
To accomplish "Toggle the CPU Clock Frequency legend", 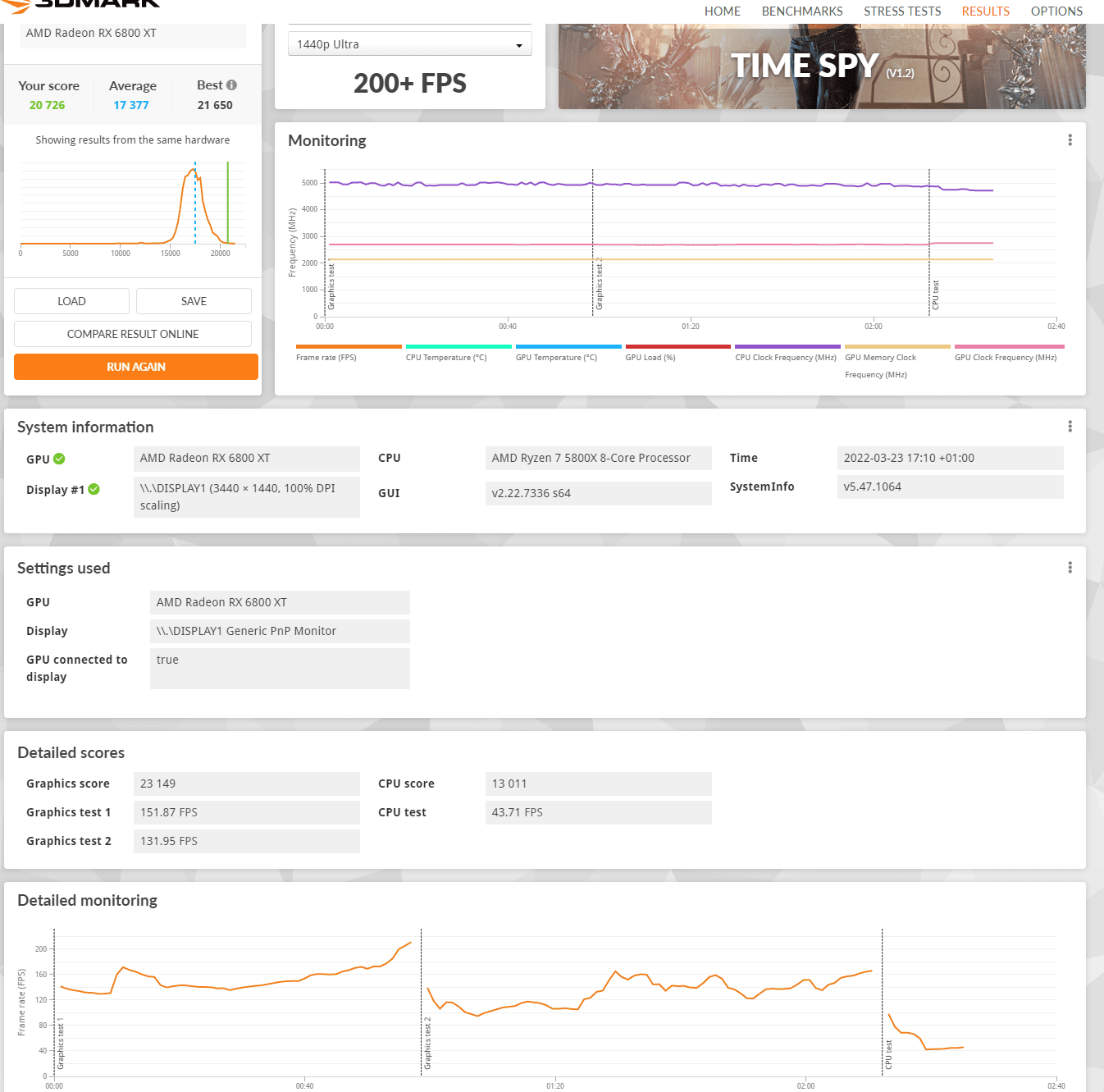I will [x=787, y=354].
